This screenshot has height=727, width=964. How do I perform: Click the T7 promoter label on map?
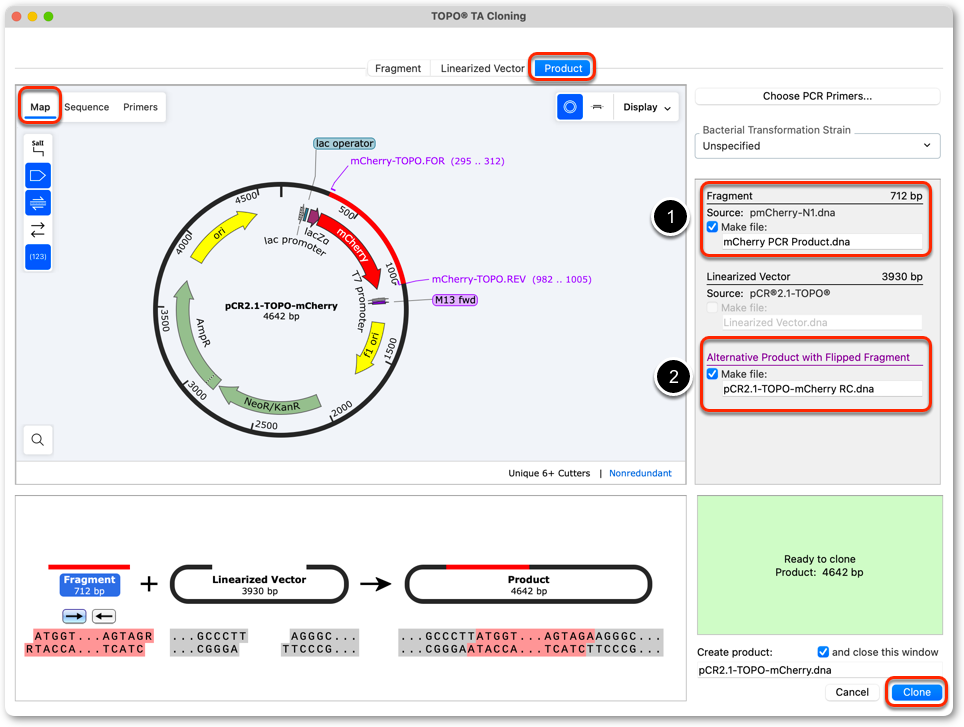point(359,301)
